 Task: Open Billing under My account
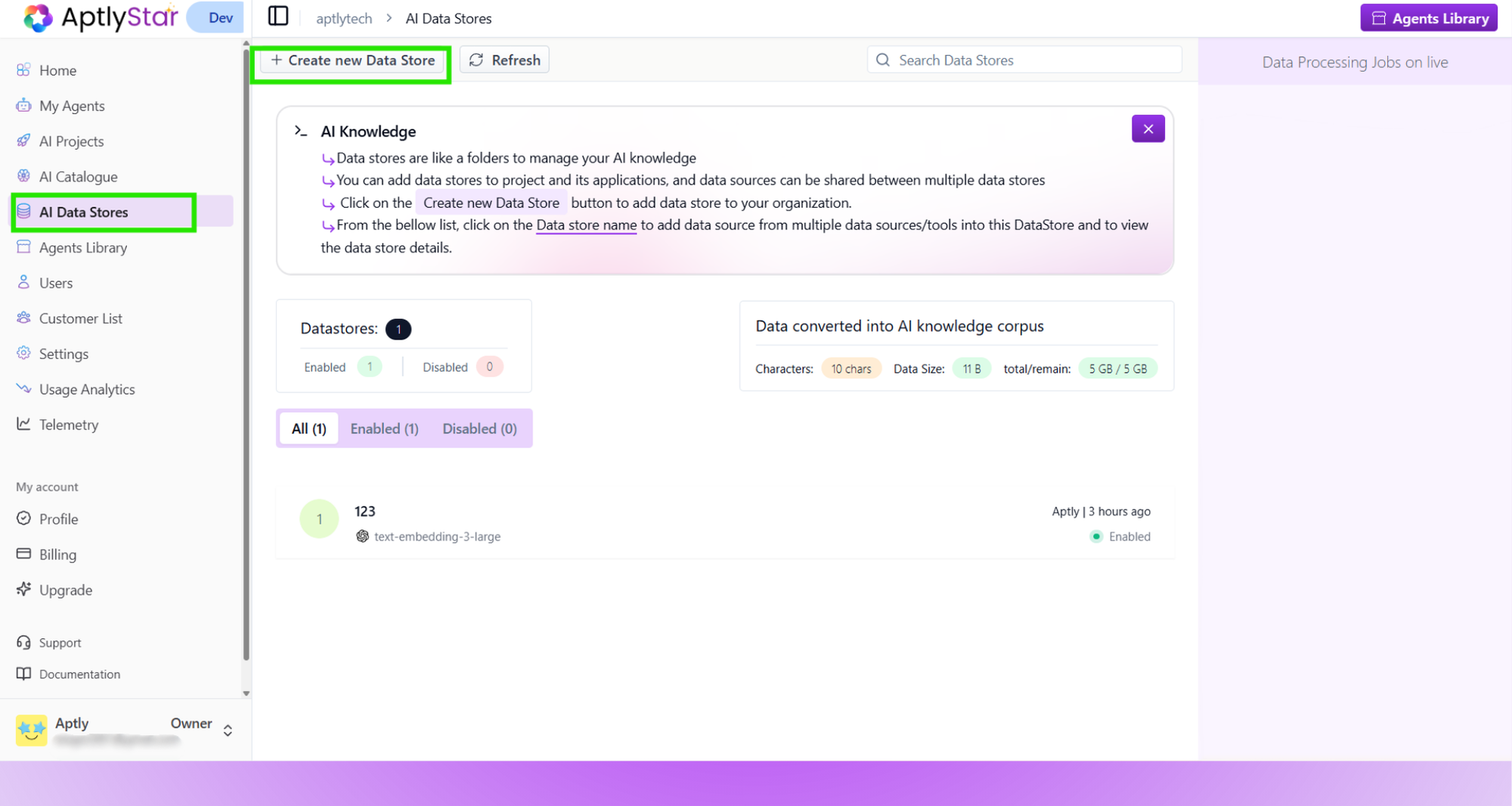coord(57,554)
